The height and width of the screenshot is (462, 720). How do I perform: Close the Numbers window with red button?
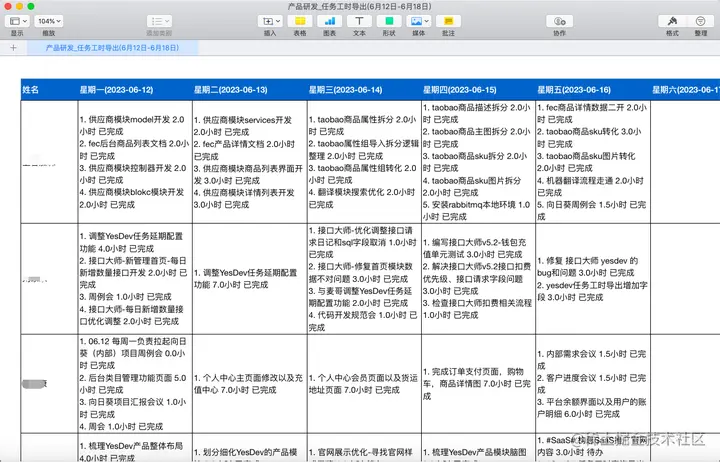7,6
